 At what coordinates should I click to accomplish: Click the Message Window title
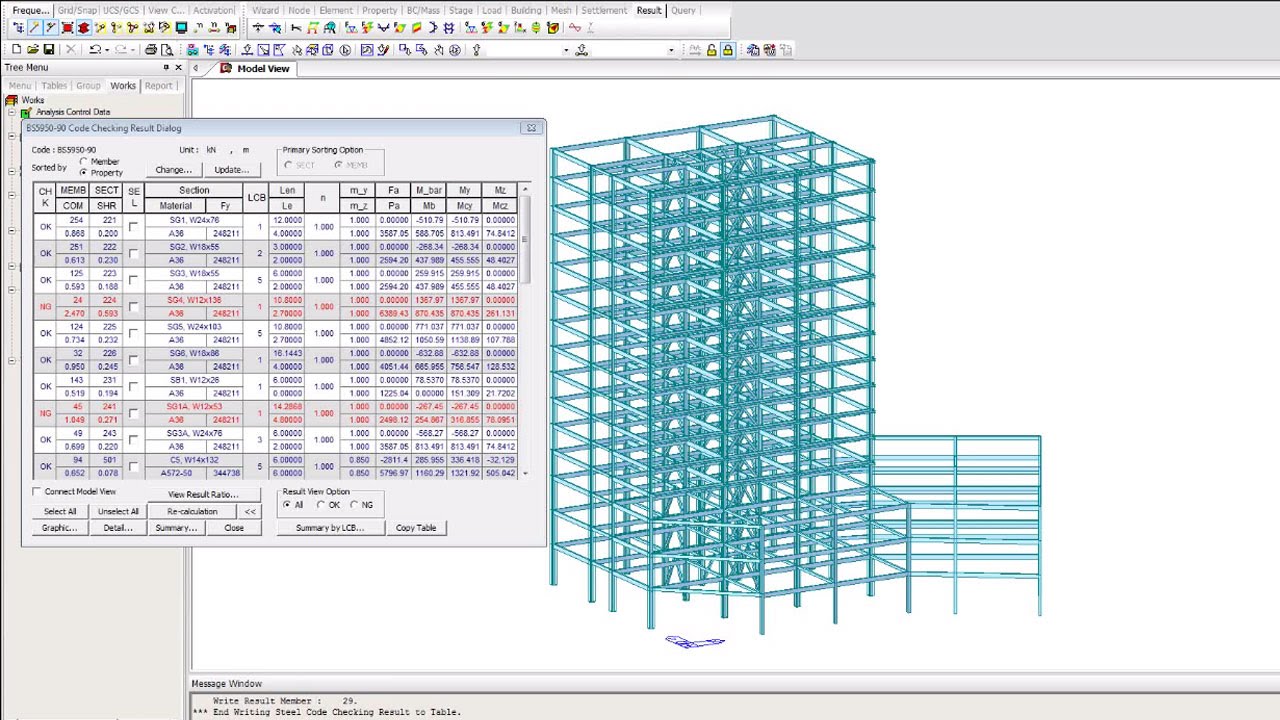coord(227,684)
